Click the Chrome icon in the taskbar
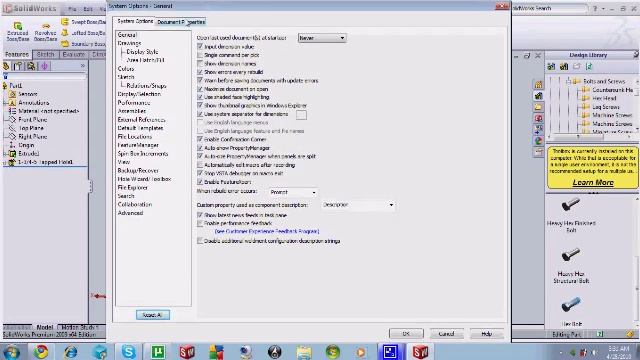640x360 pixels. (x=41, y=351)
